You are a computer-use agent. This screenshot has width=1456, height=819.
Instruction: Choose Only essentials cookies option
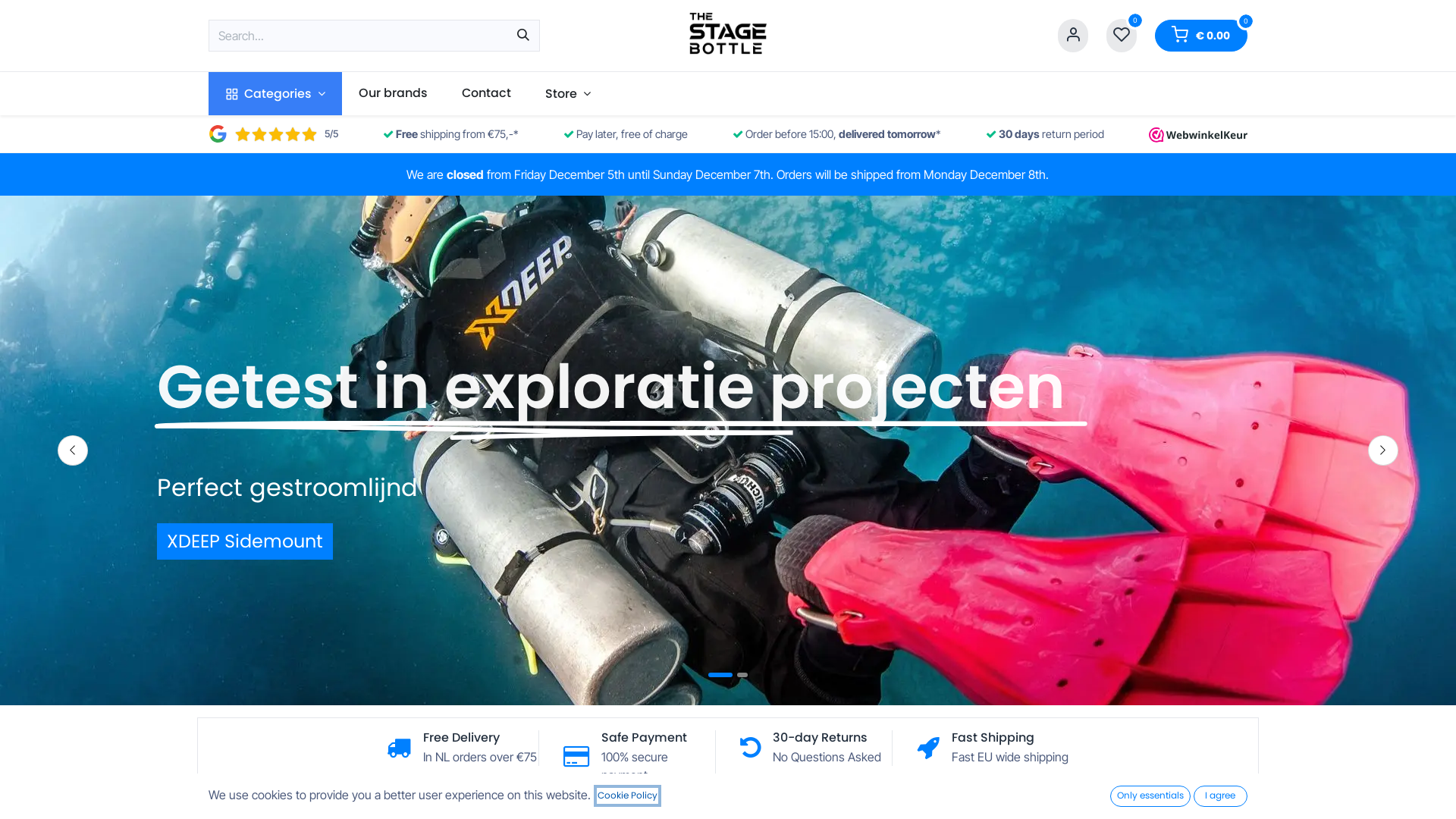click(x=1150, y=795)
